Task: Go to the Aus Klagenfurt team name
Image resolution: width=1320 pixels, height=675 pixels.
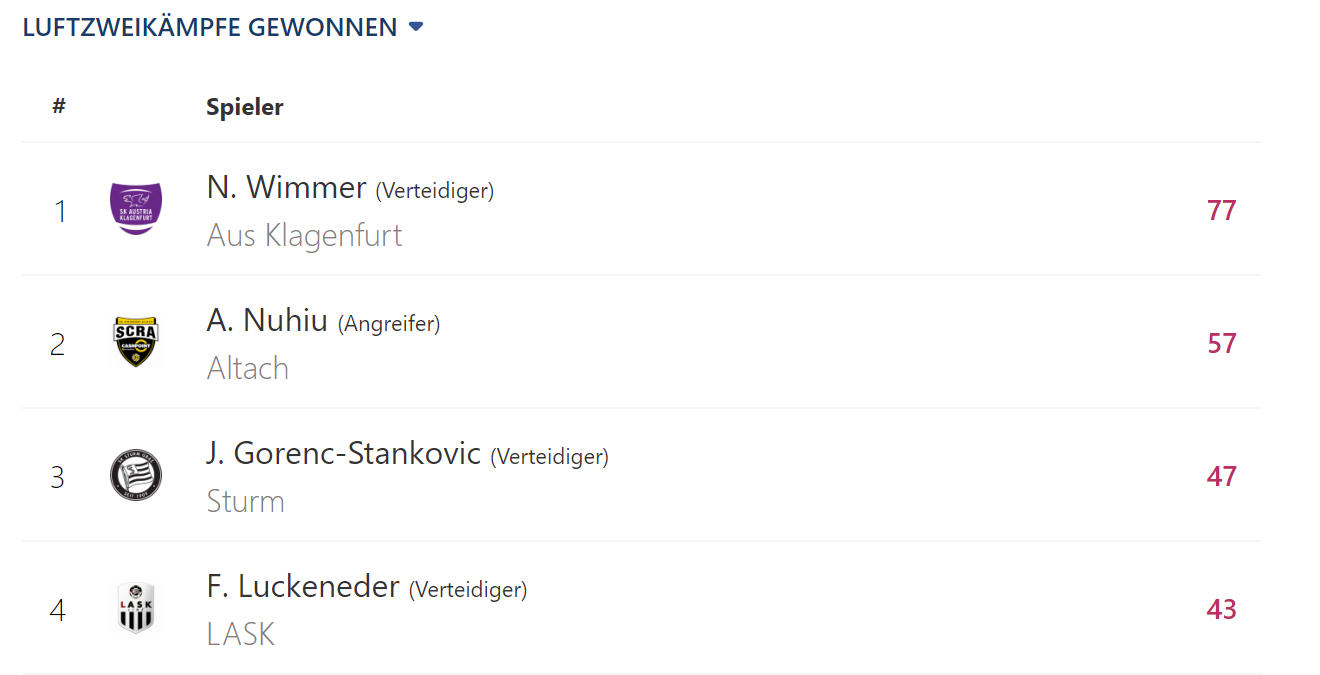Action: (304, 235)
